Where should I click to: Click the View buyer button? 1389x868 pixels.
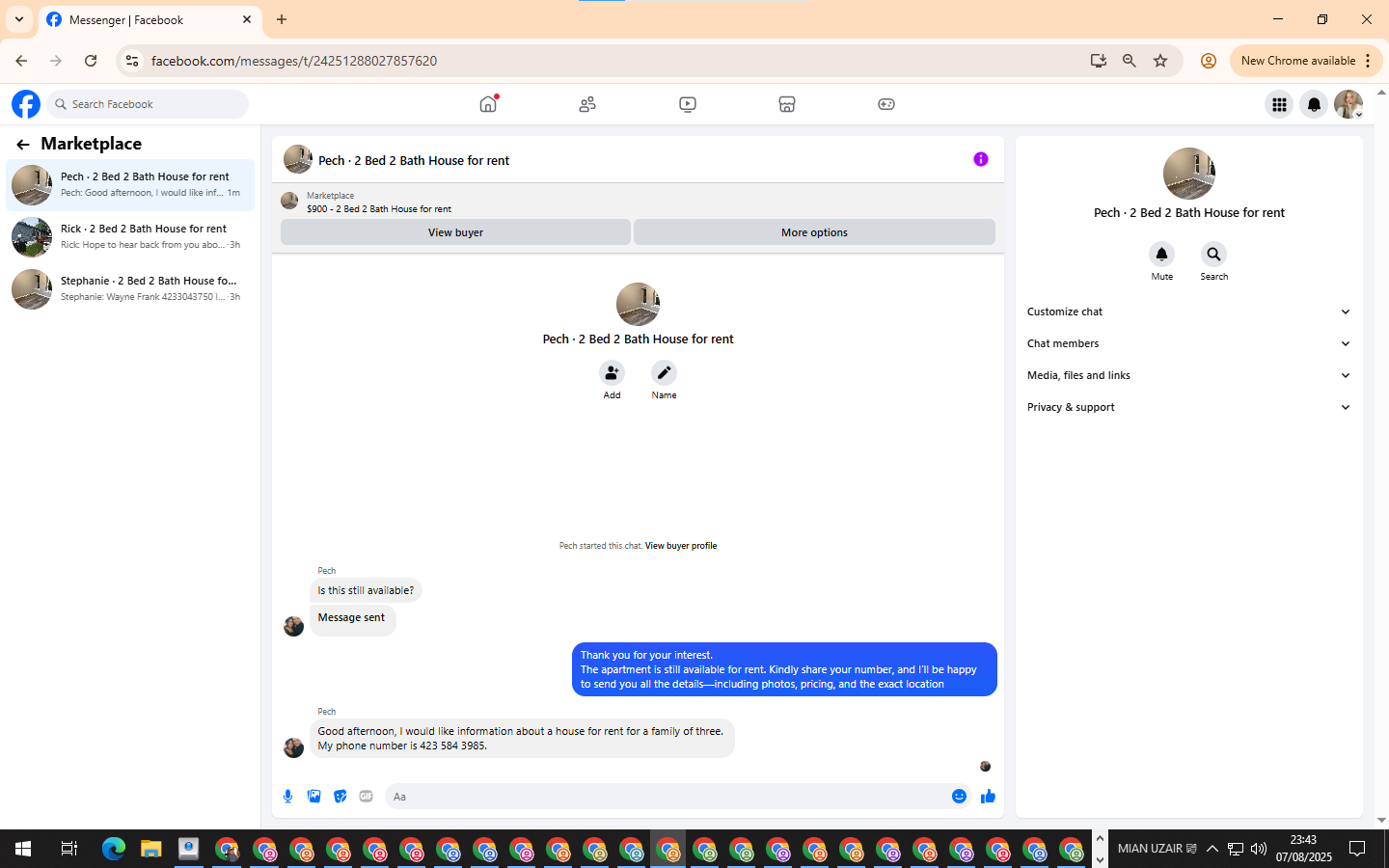pyautogui.click(x=455, y=232)
